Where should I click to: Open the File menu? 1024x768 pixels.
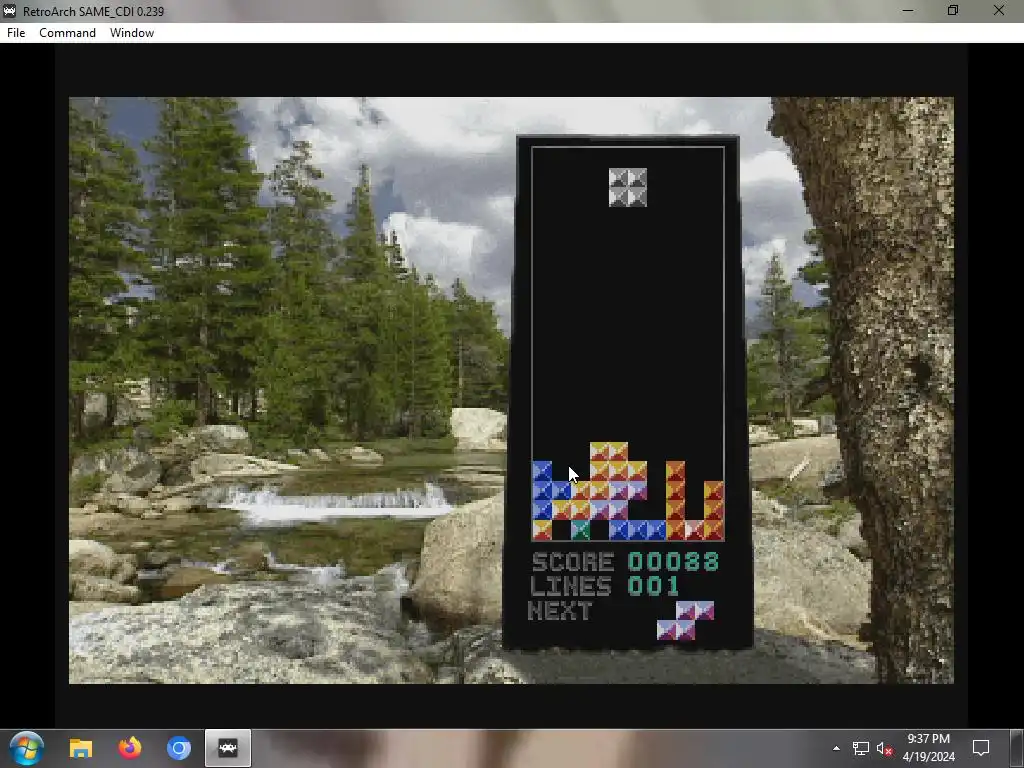16,33
